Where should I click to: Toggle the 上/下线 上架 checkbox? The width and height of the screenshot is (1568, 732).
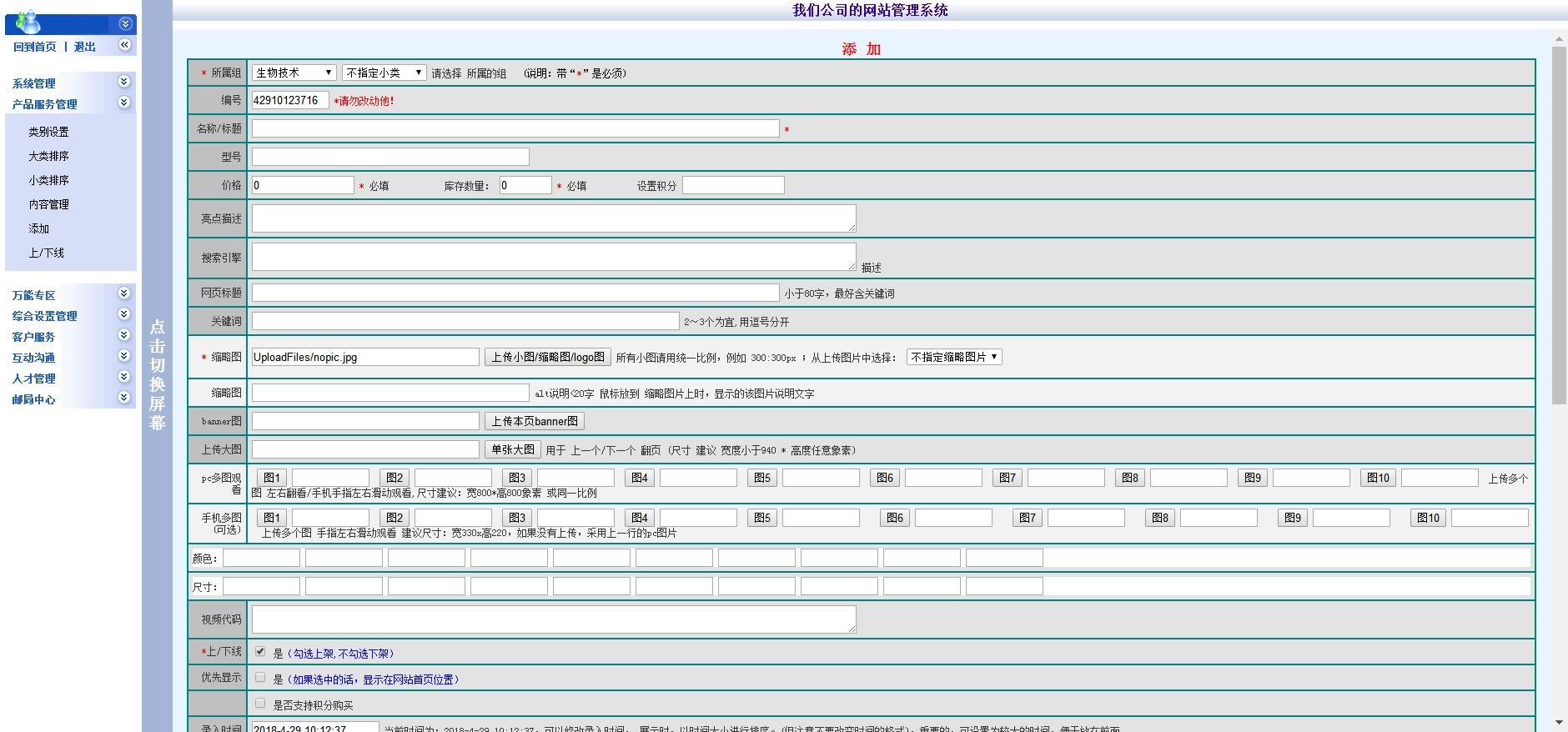[260, 652]
